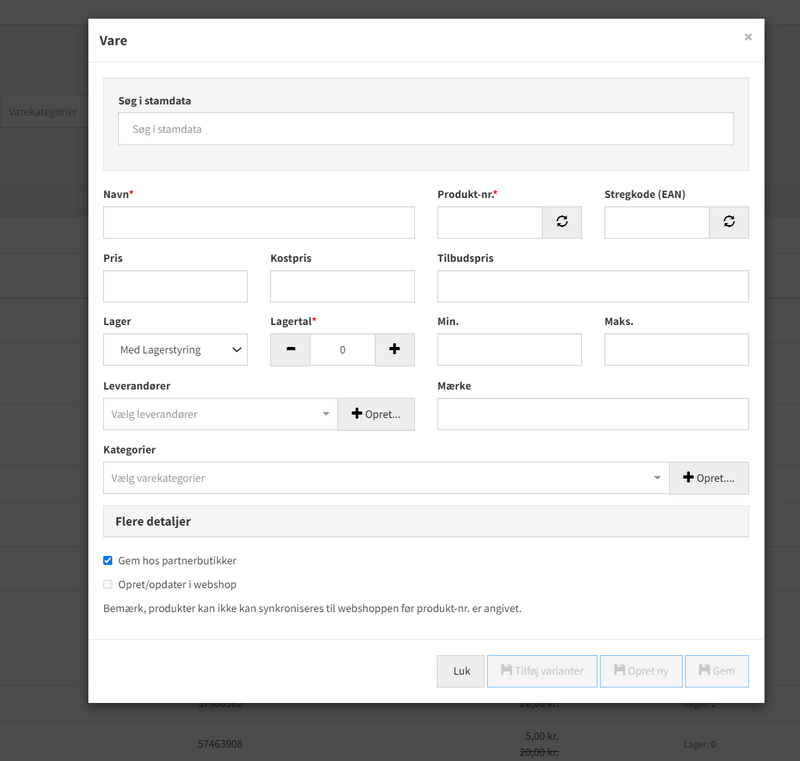Click into the Navn input field
800x761 pixels.
[x=259, y=222]
